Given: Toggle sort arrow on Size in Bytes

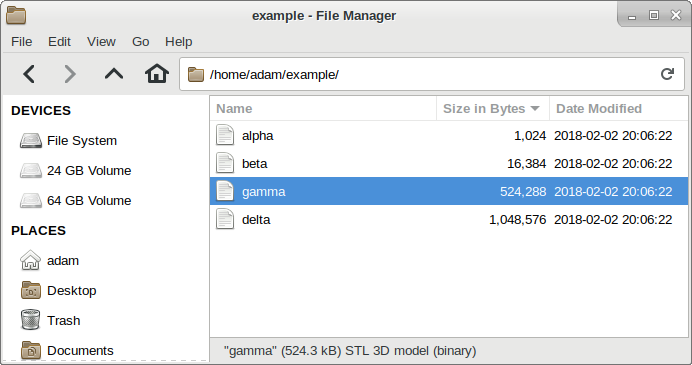Looking at the screenshot, I should [535, 109].
